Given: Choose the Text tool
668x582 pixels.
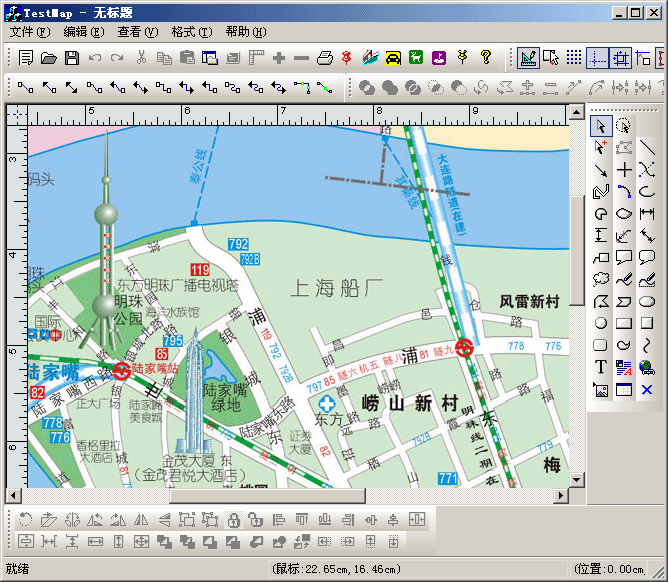Looking at the screenshot, I should pos(601,367).
